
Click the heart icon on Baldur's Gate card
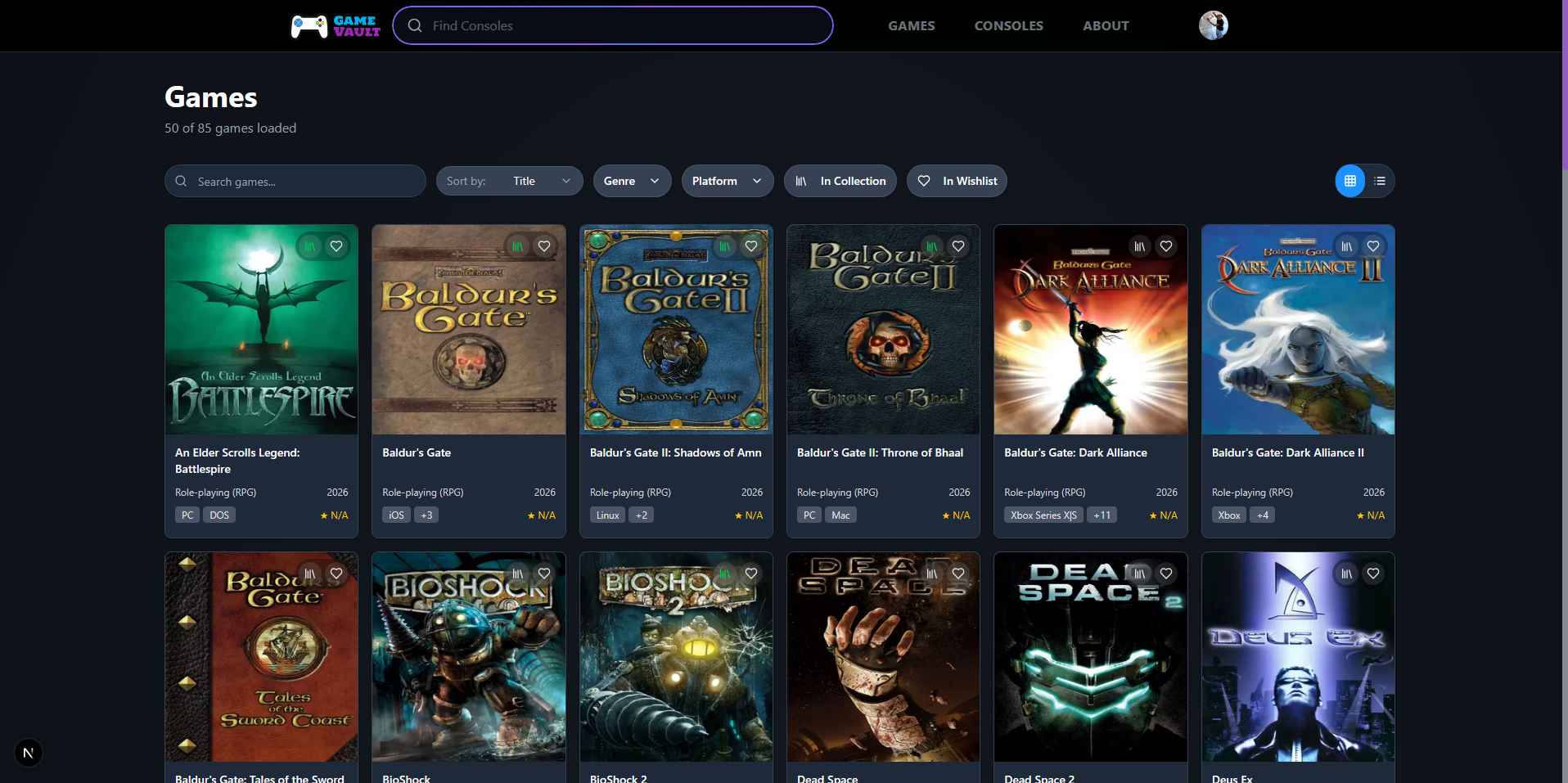[x=543, y=245]
